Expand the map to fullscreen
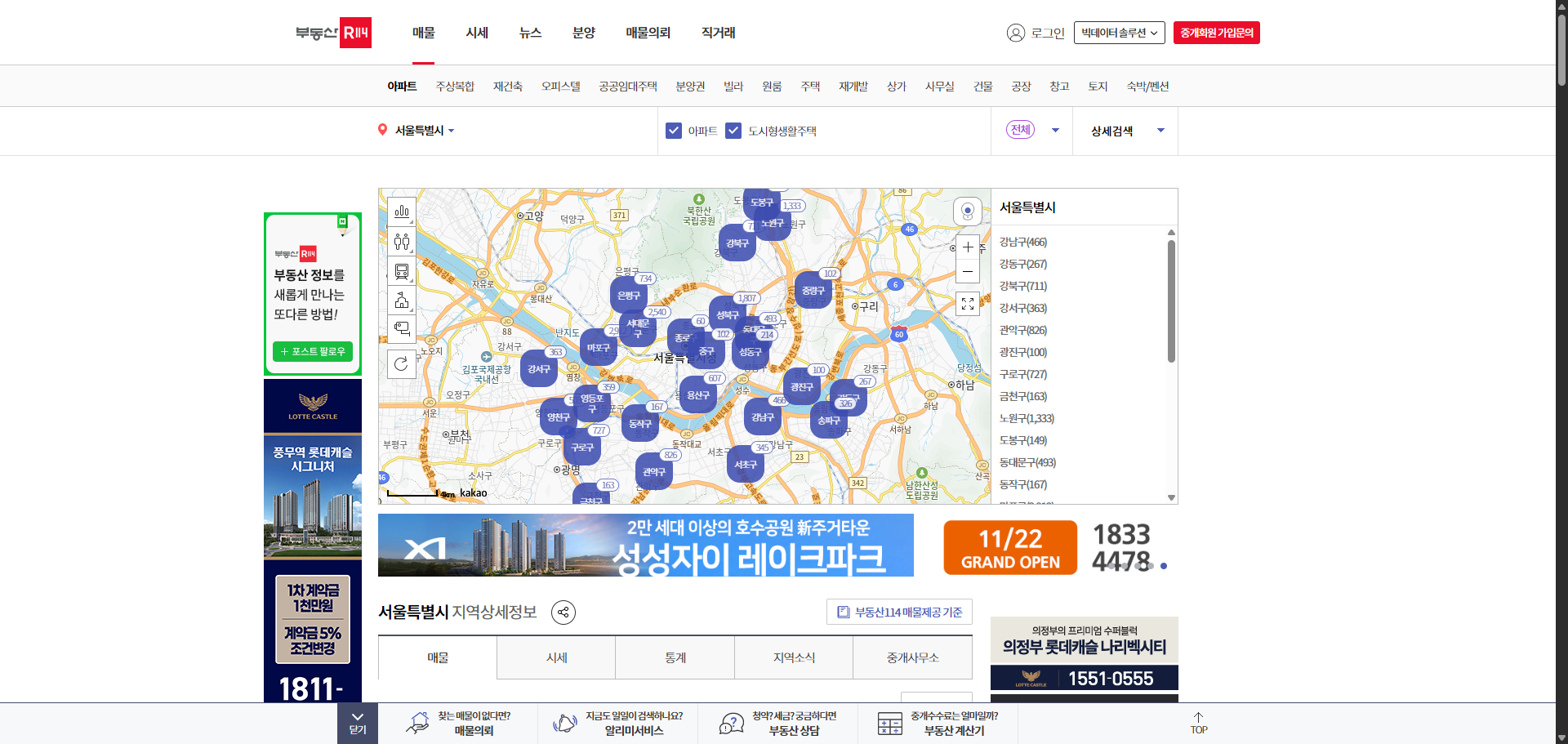This screenshot has height=744, width=1568. click(x=967, y=304)
